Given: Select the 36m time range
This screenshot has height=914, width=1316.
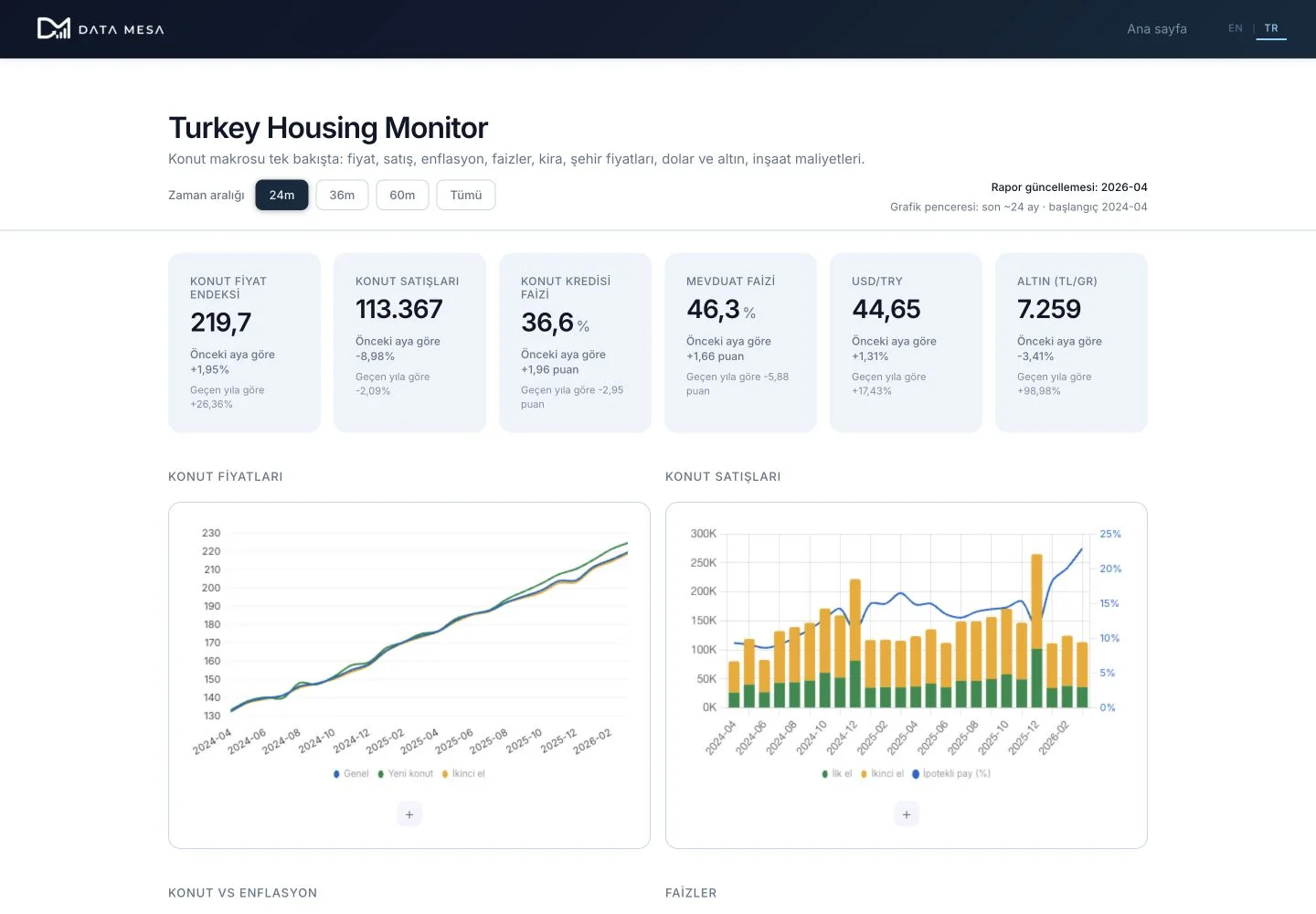Looking at the screenshot, I should click(x=342, y=195).
